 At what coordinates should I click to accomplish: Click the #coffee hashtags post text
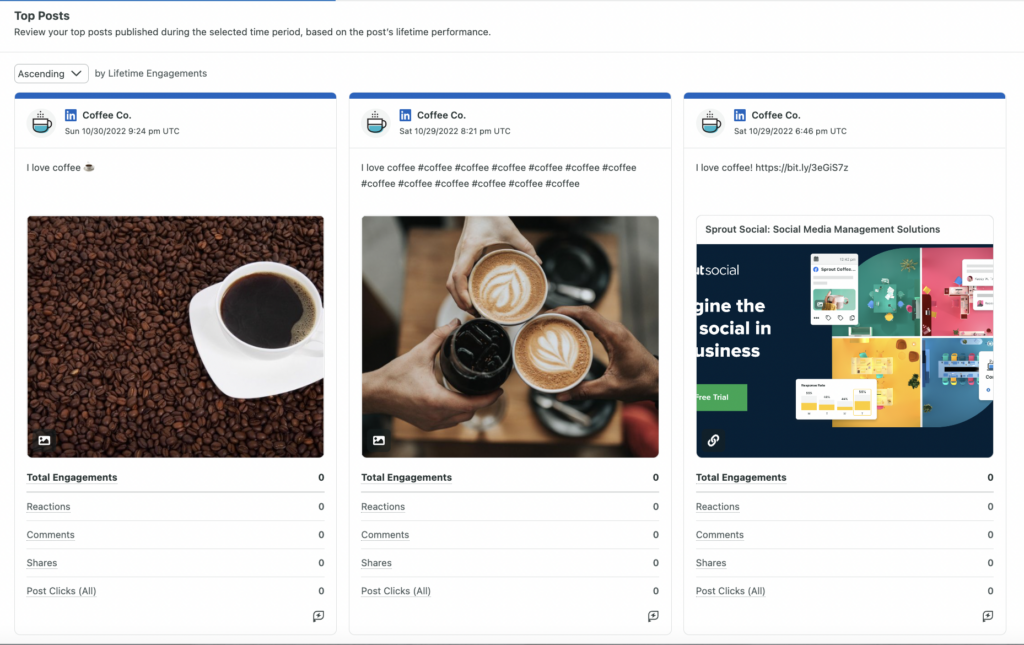[499, 176]
